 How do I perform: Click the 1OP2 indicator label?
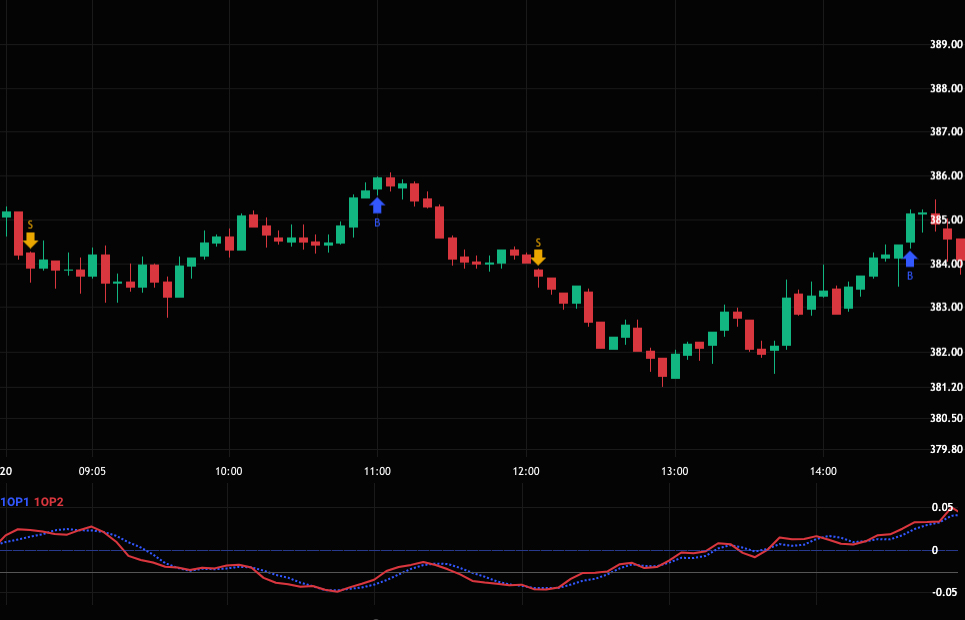coord(48,502)
